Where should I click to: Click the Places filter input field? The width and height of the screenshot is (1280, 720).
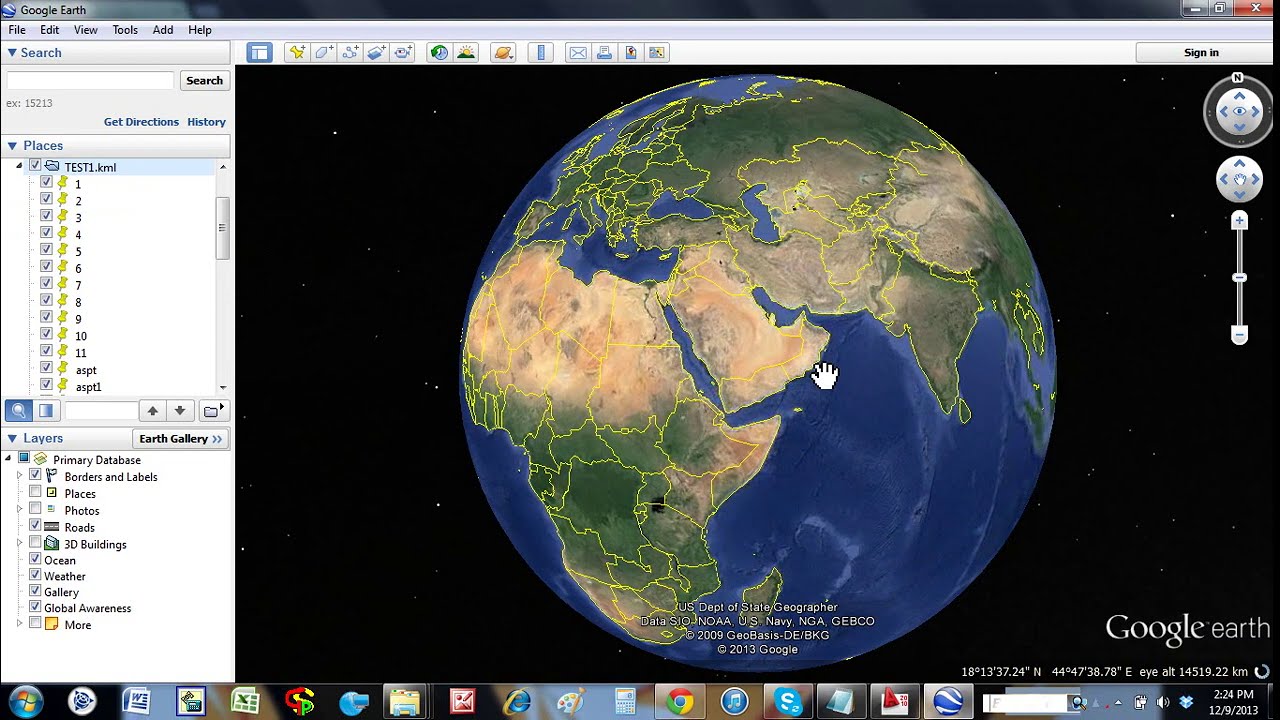click(x=101, y=410)
